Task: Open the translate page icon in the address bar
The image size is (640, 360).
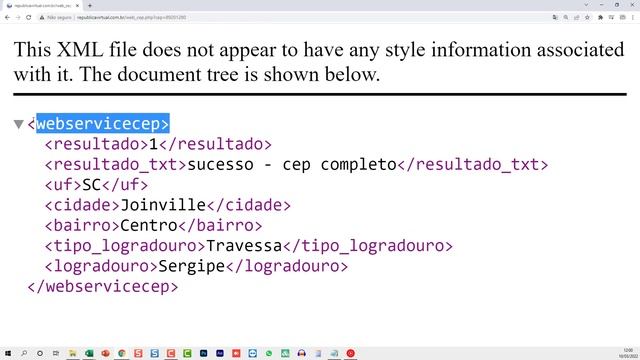Action: point(555,18)
